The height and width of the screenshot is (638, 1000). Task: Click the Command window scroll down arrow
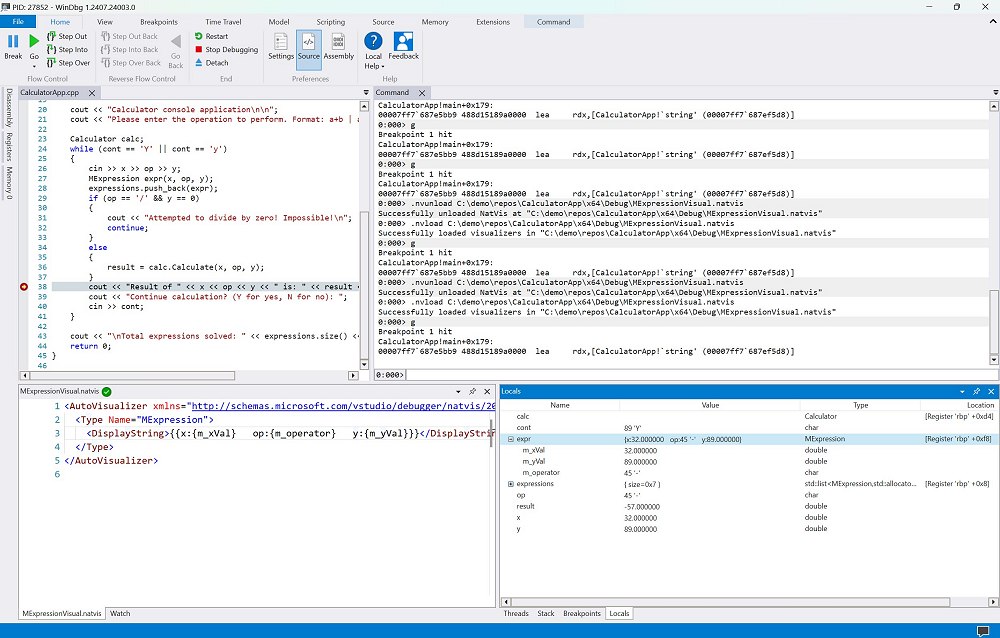tap(994, 360)
